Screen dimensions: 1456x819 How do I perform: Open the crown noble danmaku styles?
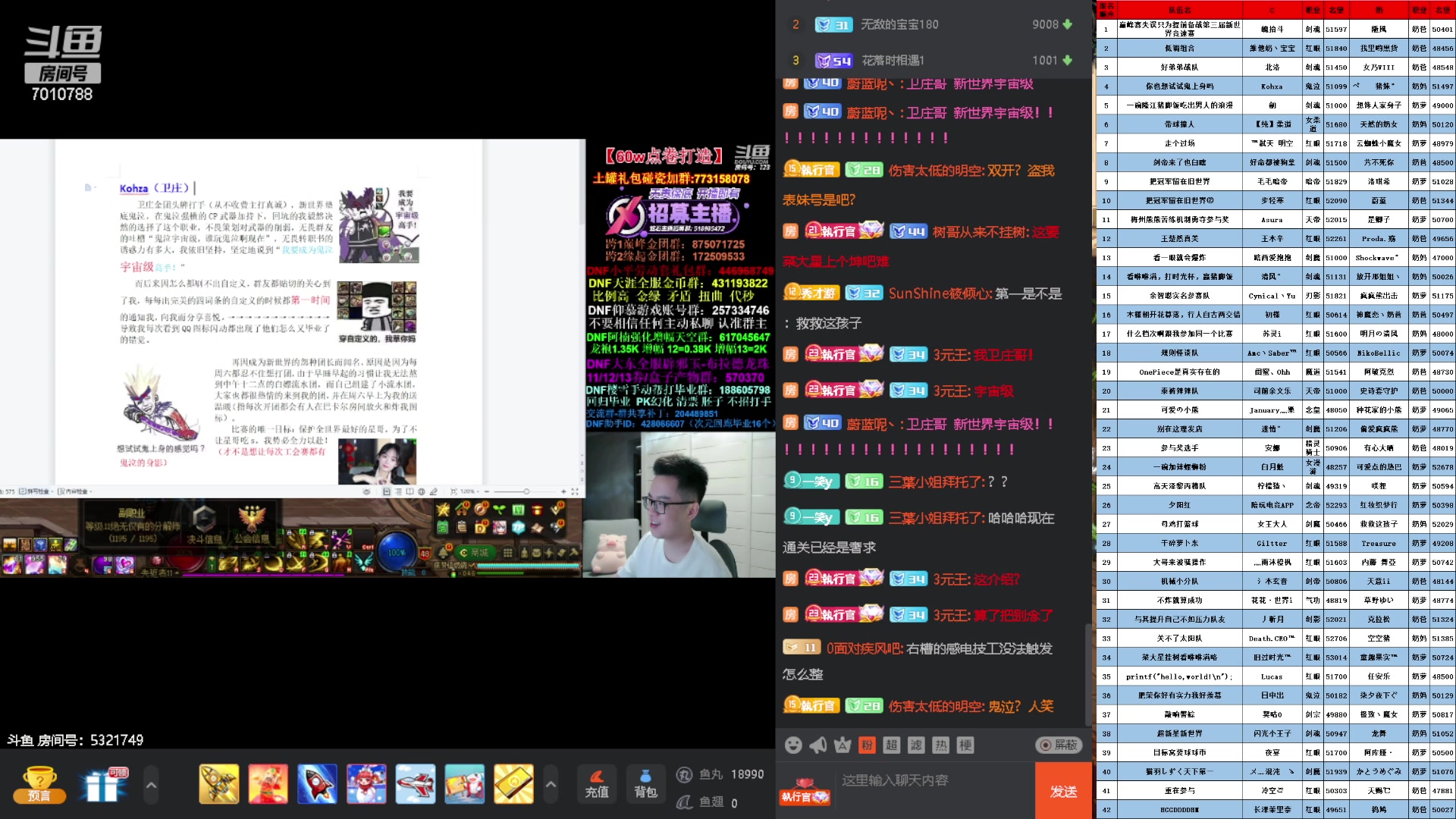pyautogui.click(x=843, y=745)
